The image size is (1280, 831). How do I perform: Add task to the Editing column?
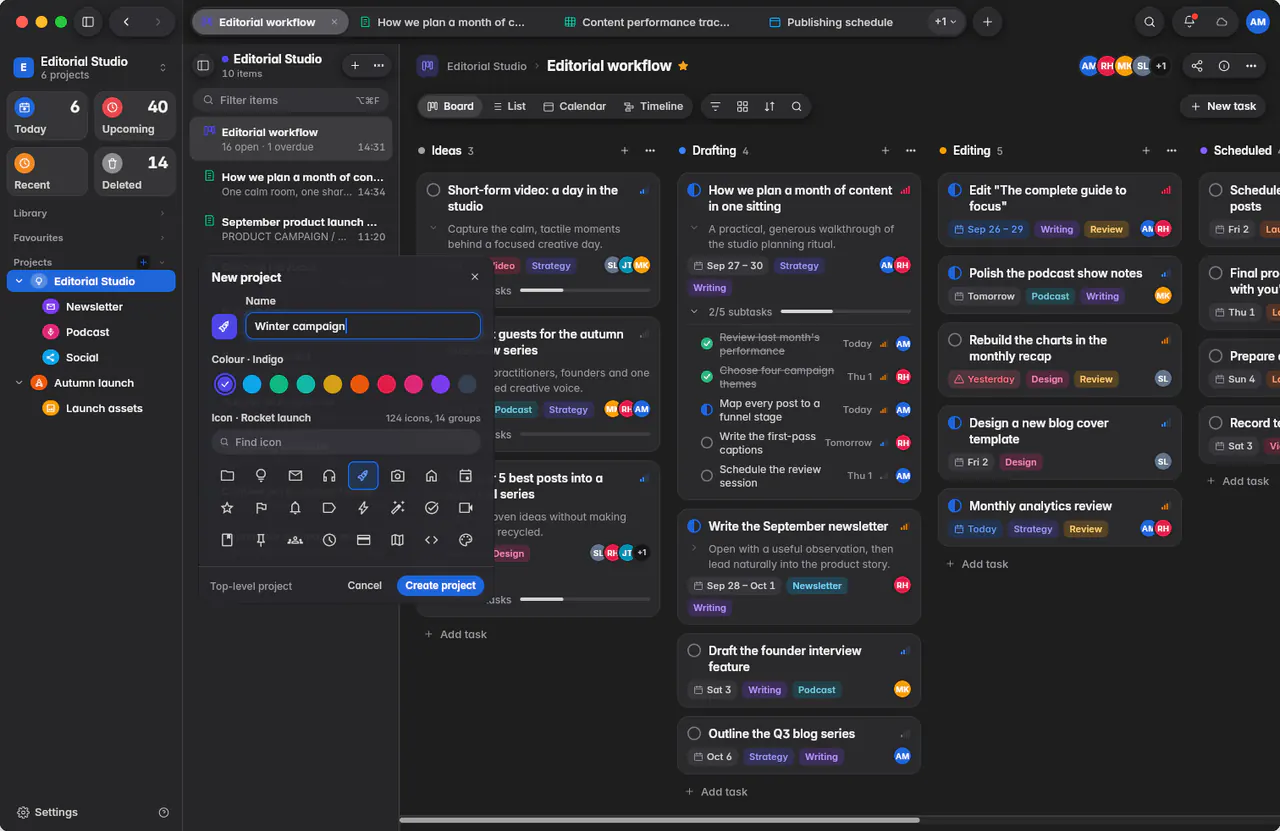point(977,564)
